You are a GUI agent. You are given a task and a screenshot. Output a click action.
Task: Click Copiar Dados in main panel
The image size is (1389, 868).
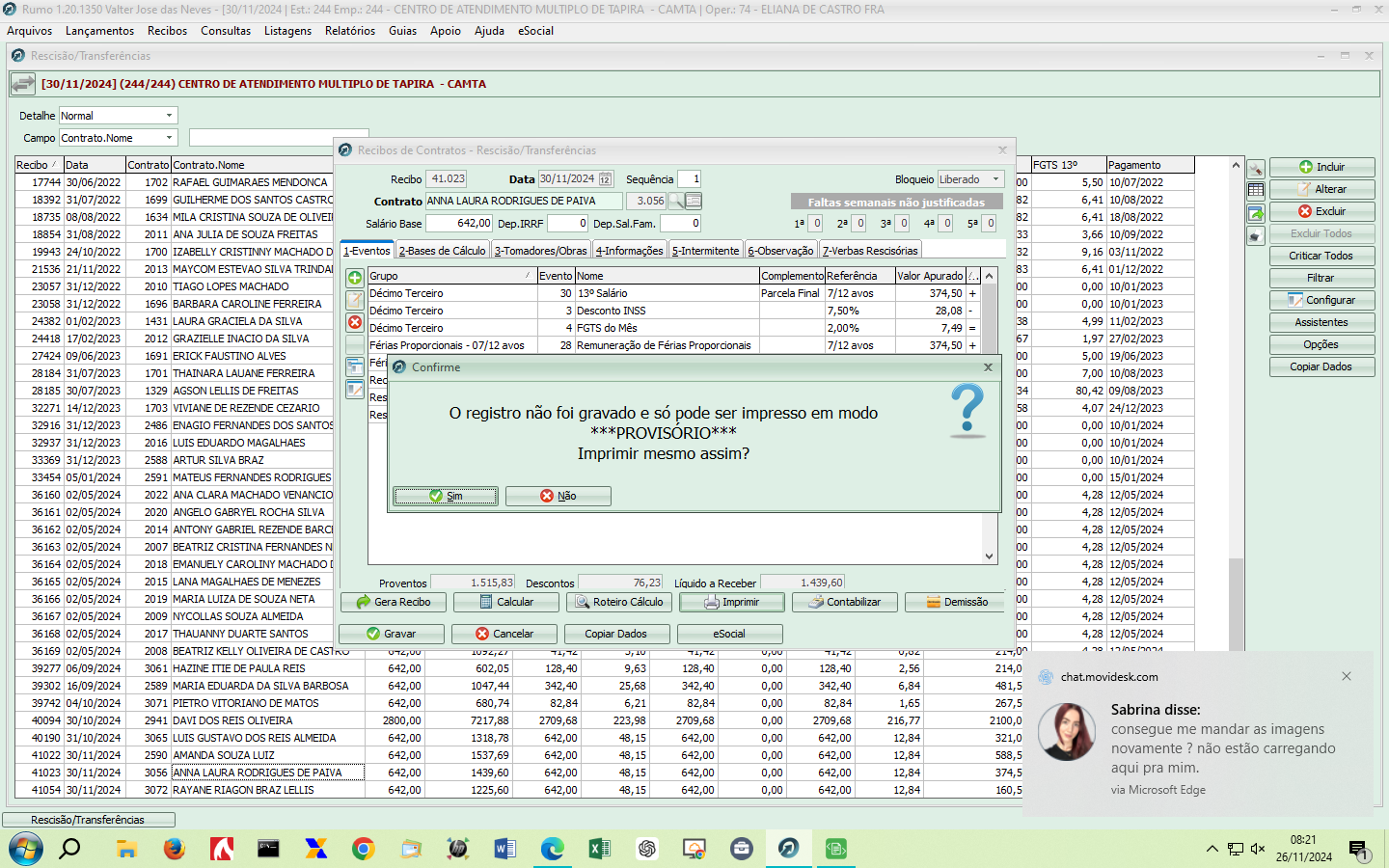tap(1321, 366)
